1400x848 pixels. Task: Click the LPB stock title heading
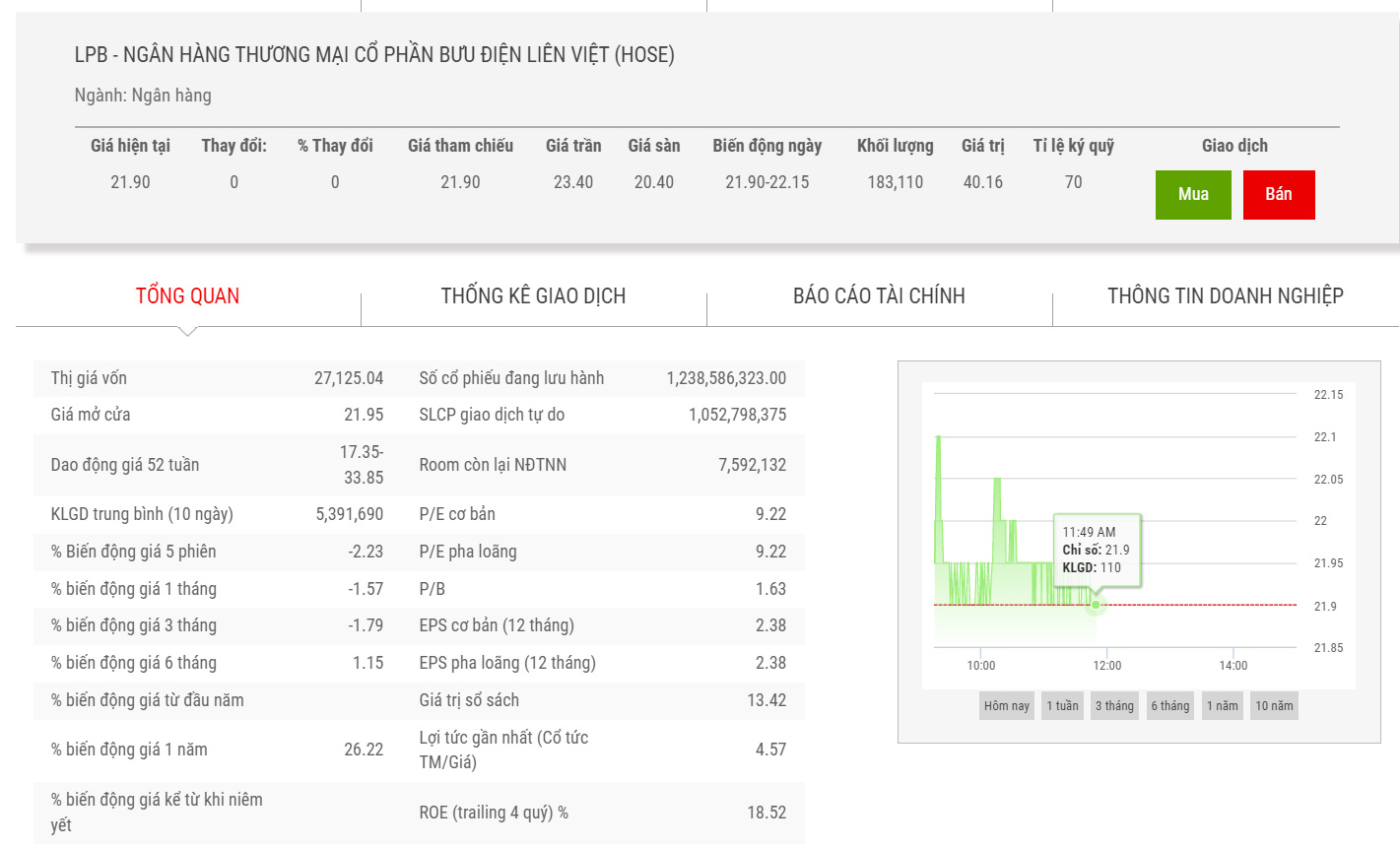[x=374, y=55]
